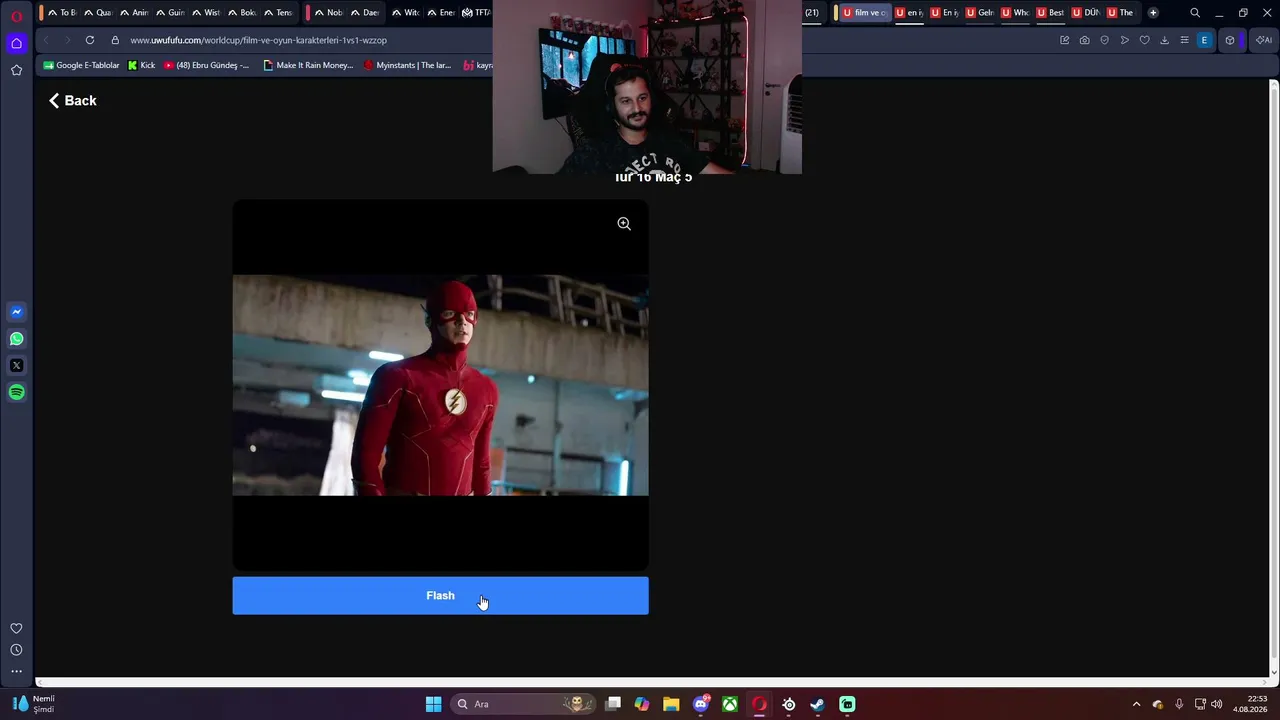Open Spotify in the Opera sidebar

[16, 393]
